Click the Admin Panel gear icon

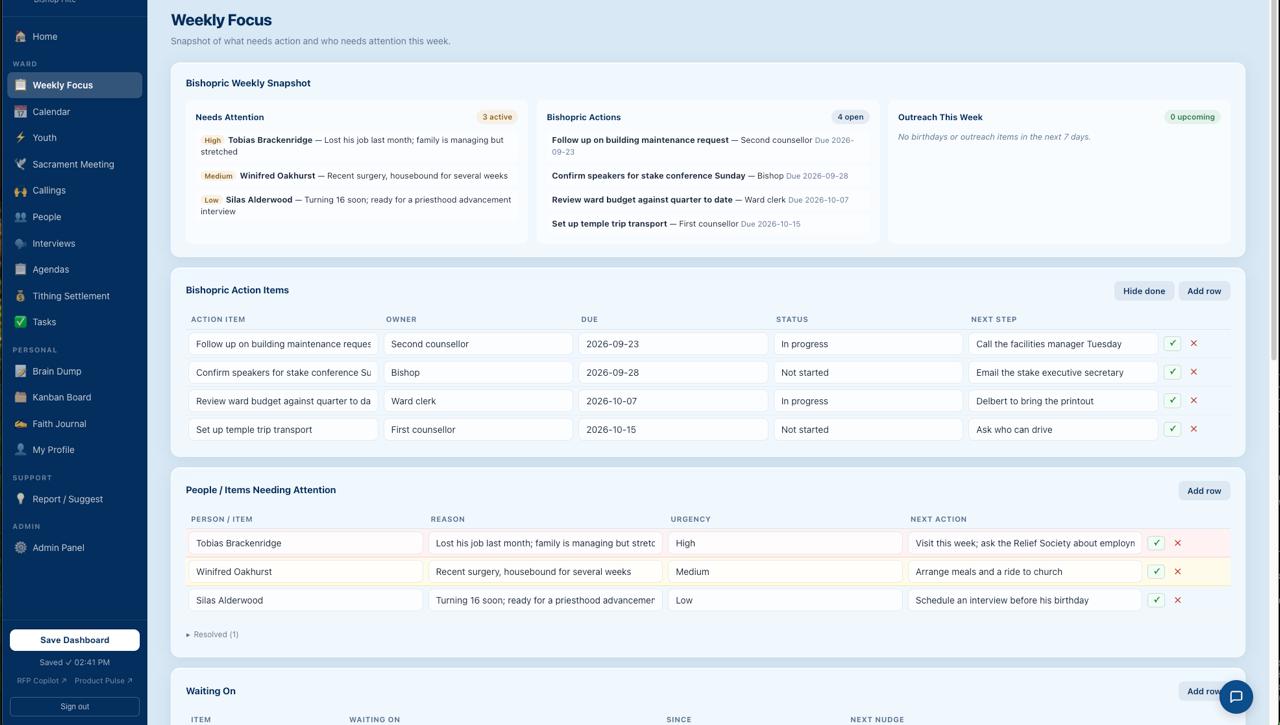point(20,548)
